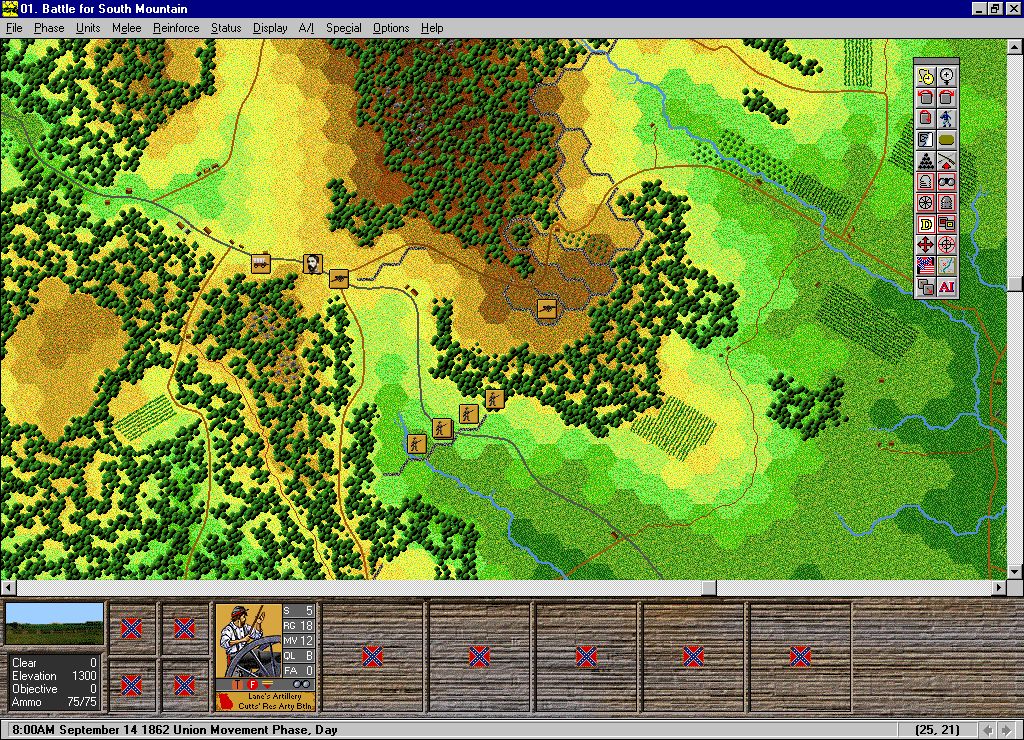Click the marching soldier formation icon

947,118
